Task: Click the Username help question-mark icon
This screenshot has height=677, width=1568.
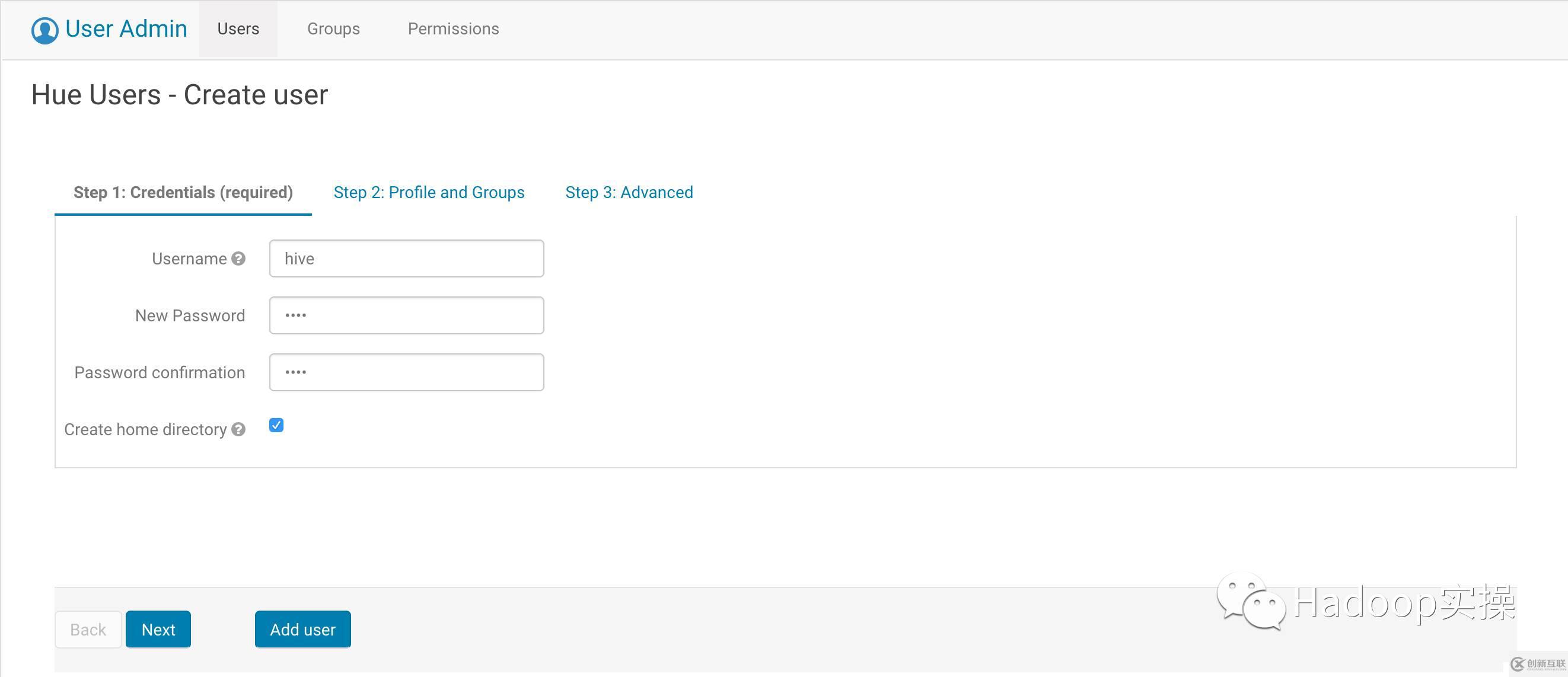Action: point(238,258)
